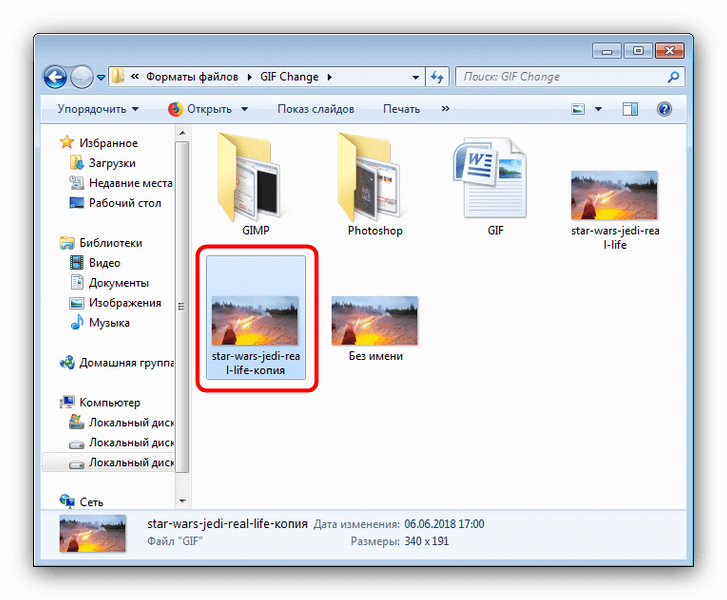The width and height of the screenshot is (727, 600).
Task: Click the details pane preview thumbnail
Action: click(92, 534)
